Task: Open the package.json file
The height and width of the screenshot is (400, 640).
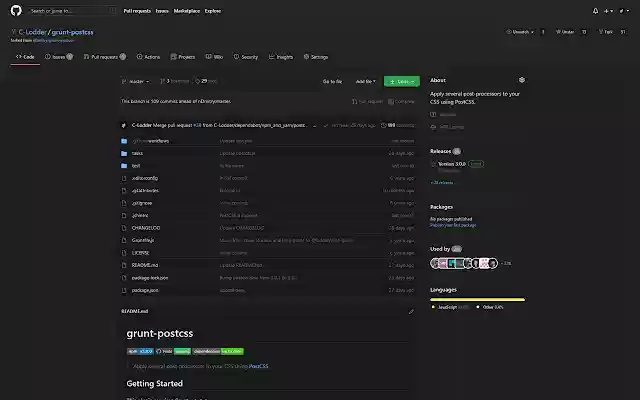Action: click(145, 290)
